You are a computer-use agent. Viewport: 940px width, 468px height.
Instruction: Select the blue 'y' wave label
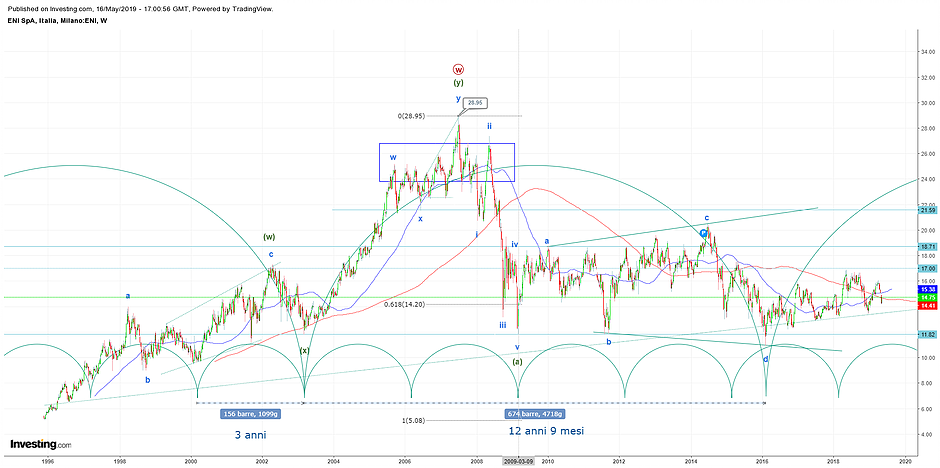[458, 98]
